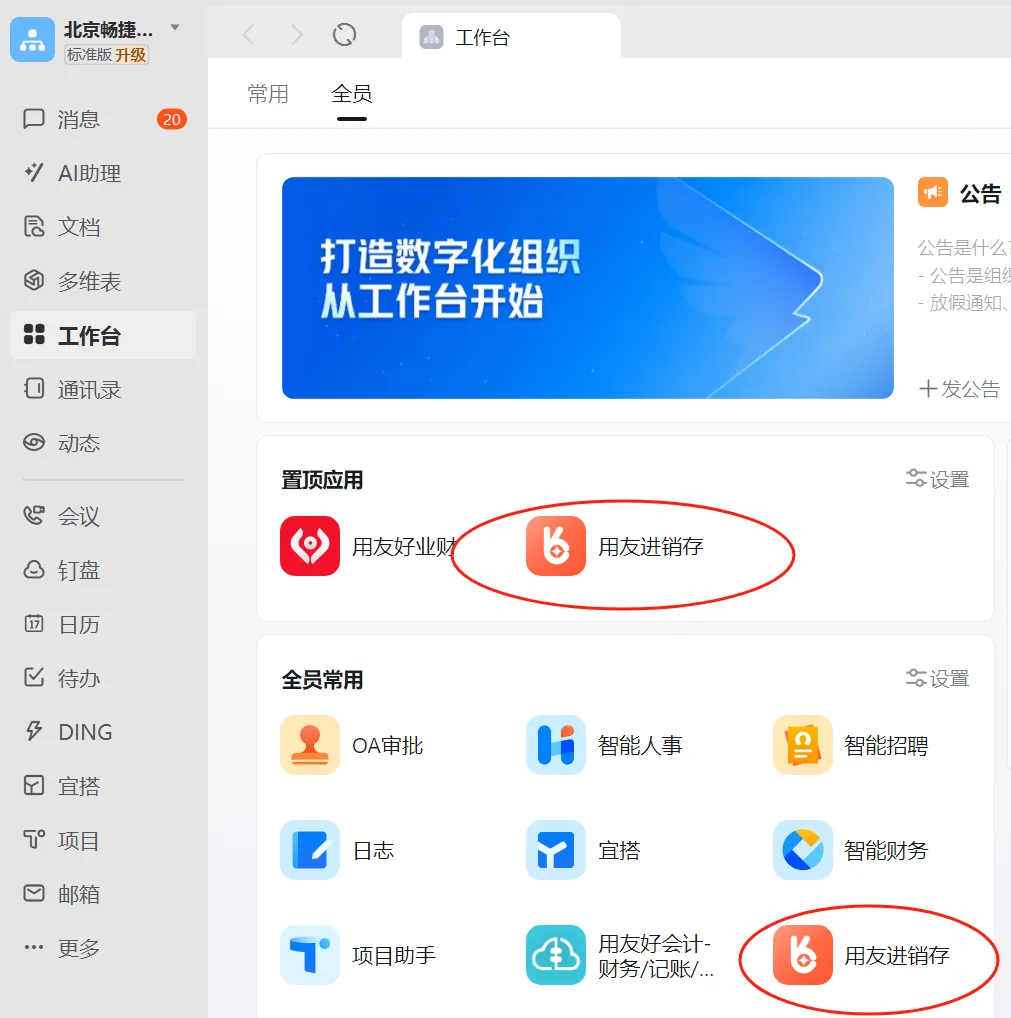Go forward with the right arrow
Viewport: 1011px width, 1018px height.
coord(297,34)
